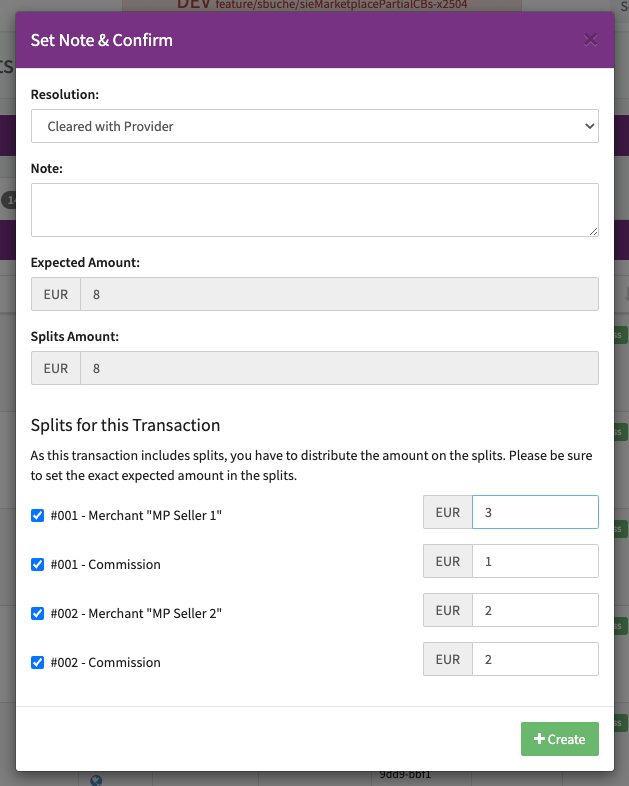
Task: Select the #001 Commission amount field
Action: tap(535, 561)
